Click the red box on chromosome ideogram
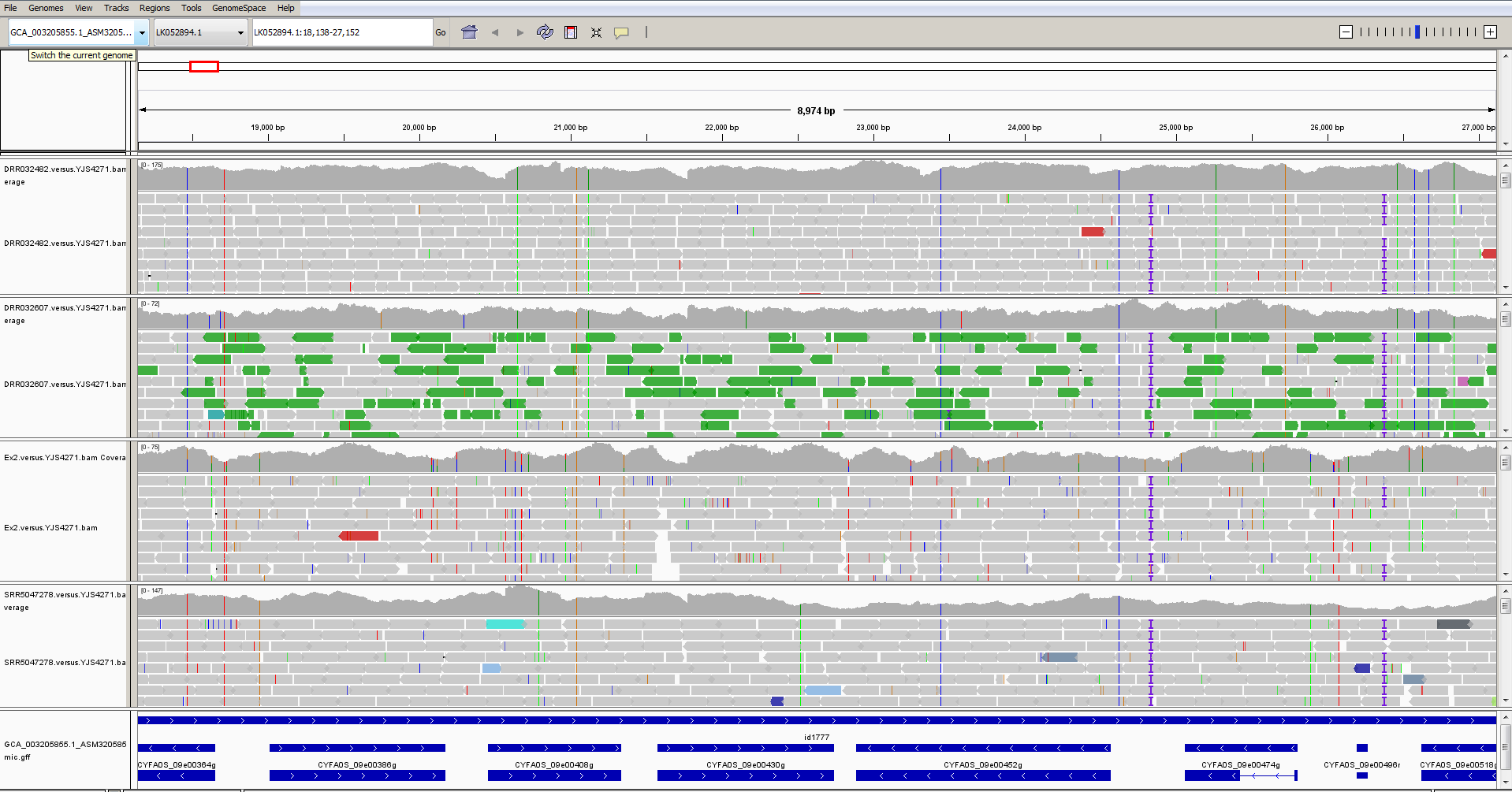 point(203,67)
